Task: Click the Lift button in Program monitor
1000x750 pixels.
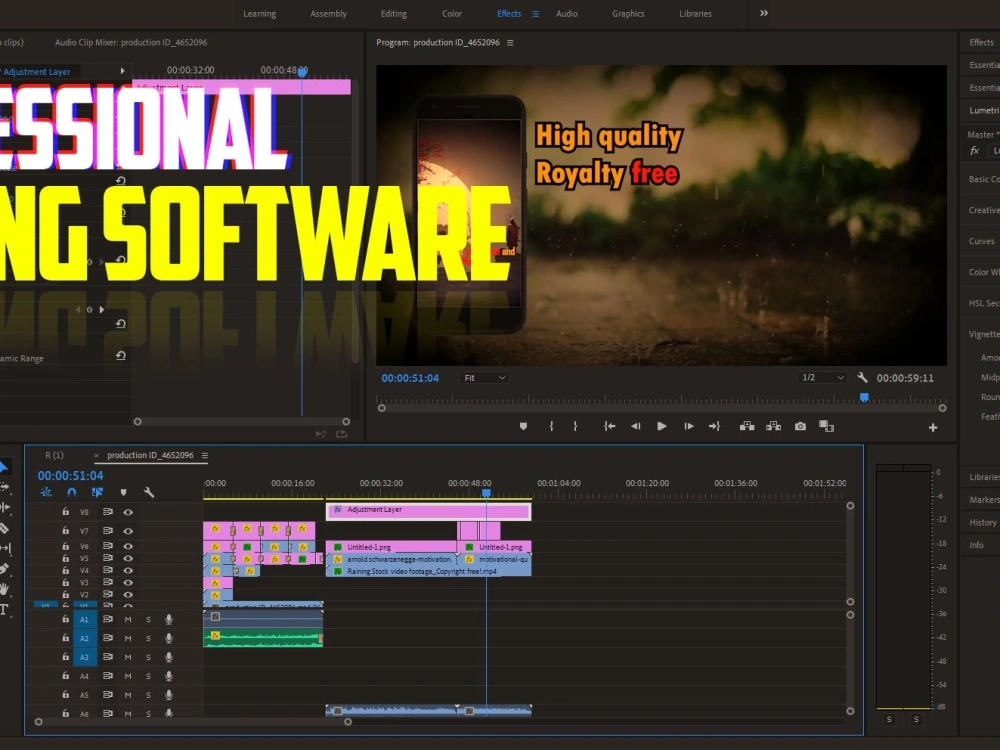Action: point(747,426)
